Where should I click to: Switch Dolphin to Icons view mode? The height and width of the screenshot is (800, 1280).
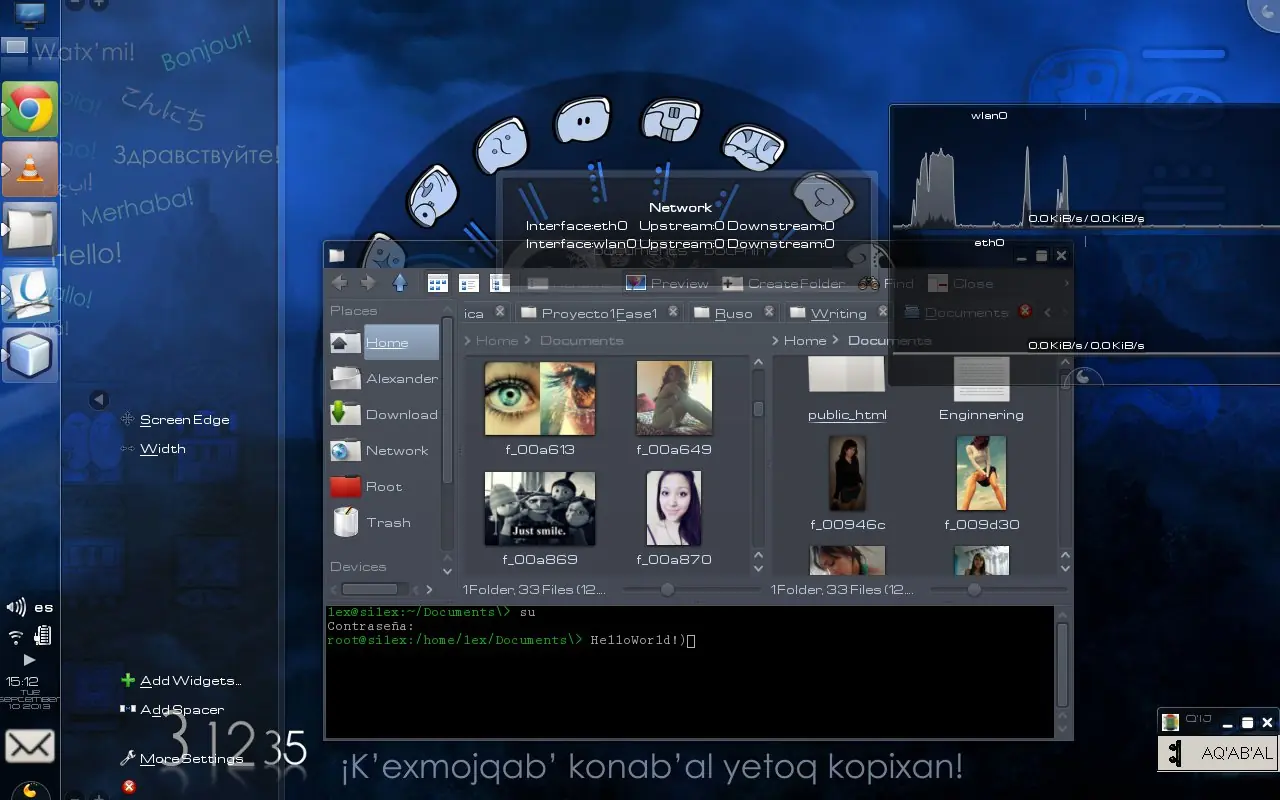point(438,283)
